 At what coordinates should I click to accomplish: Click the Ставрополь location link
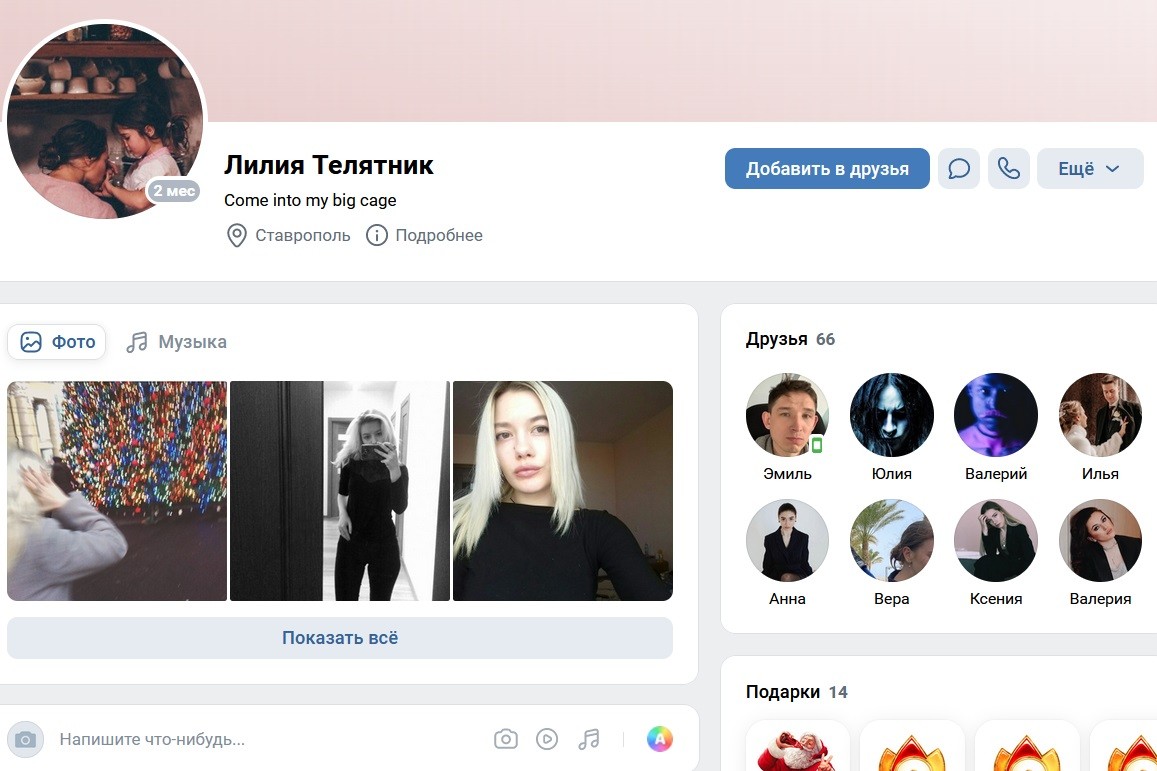click(303, 235)
